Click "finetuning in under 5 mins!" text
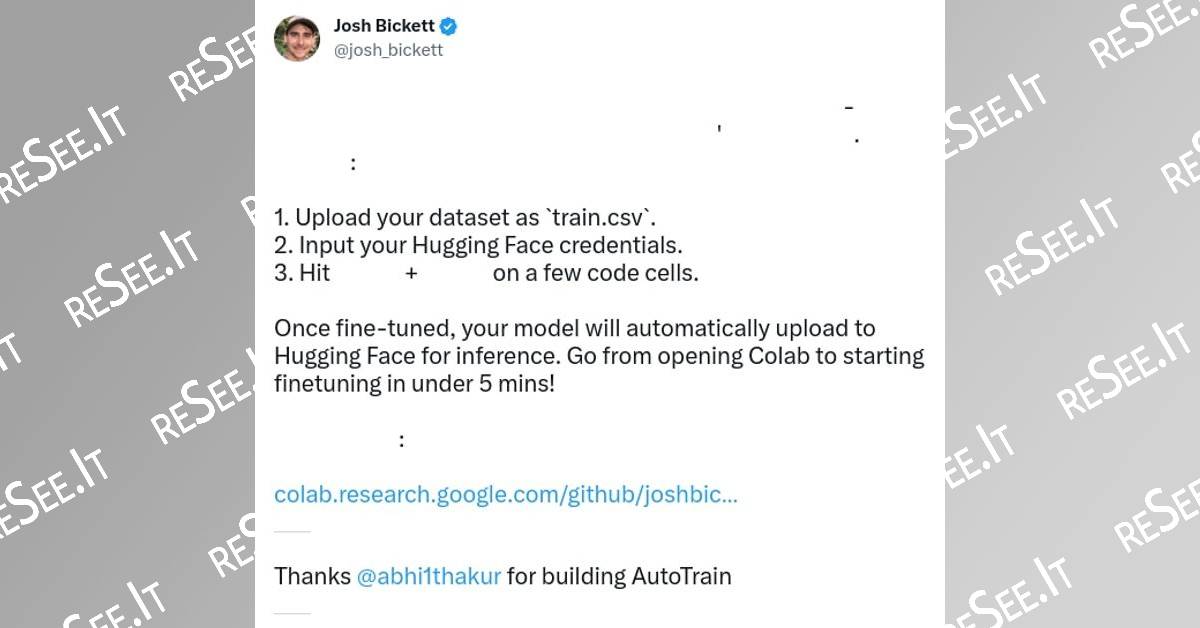The width and height of the screenshot is (1200, 628). [414, 384]
